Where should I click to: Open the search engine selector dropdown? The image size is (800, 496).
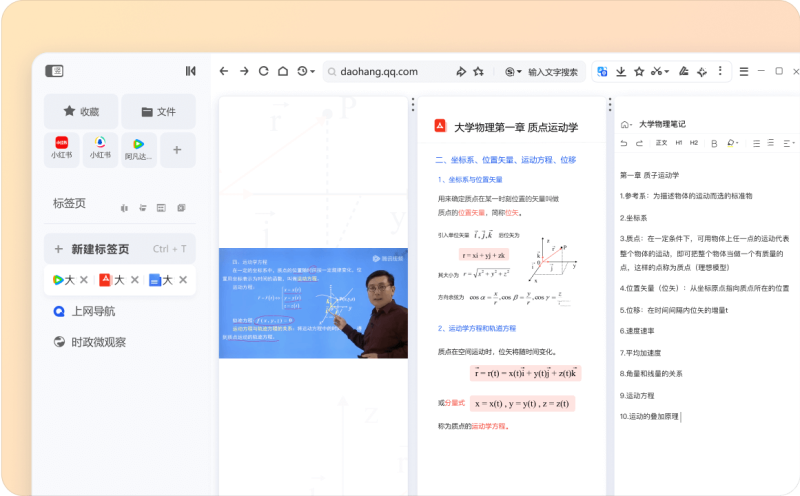(513, 72)
